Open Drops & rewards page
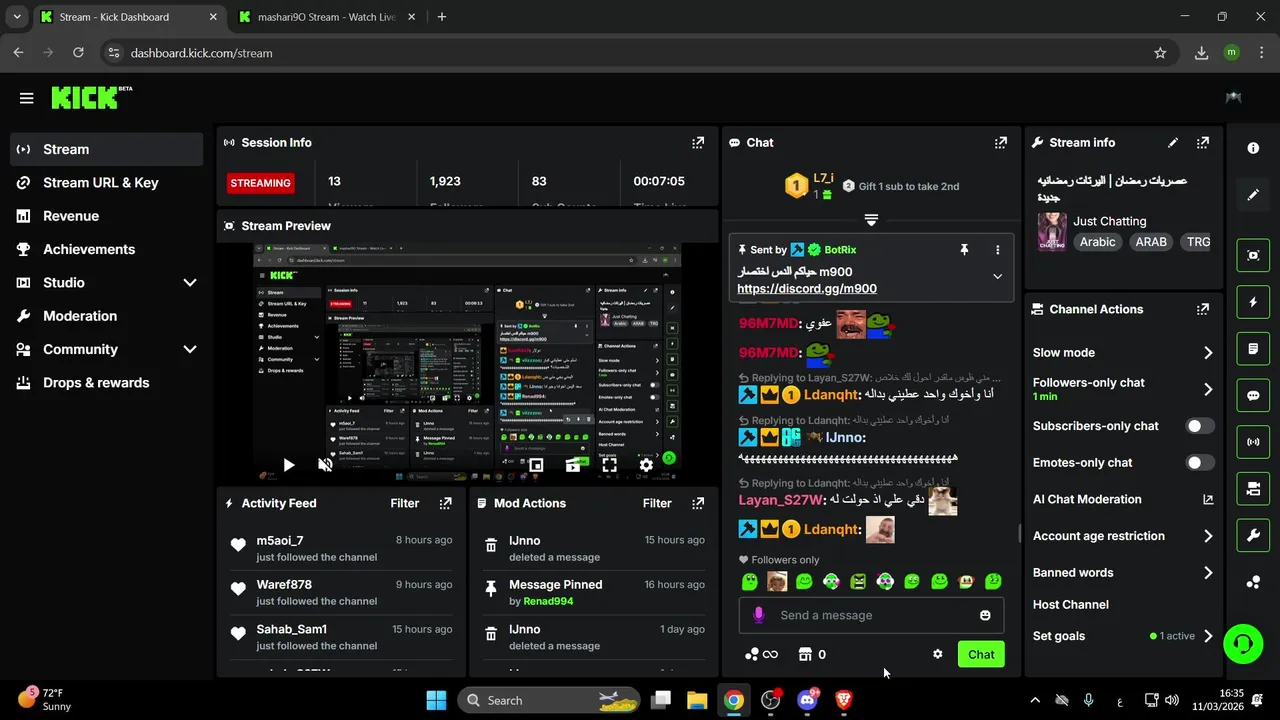Image resolution: width=1280 pixels, height=720 pixels. tap(107, 383)
